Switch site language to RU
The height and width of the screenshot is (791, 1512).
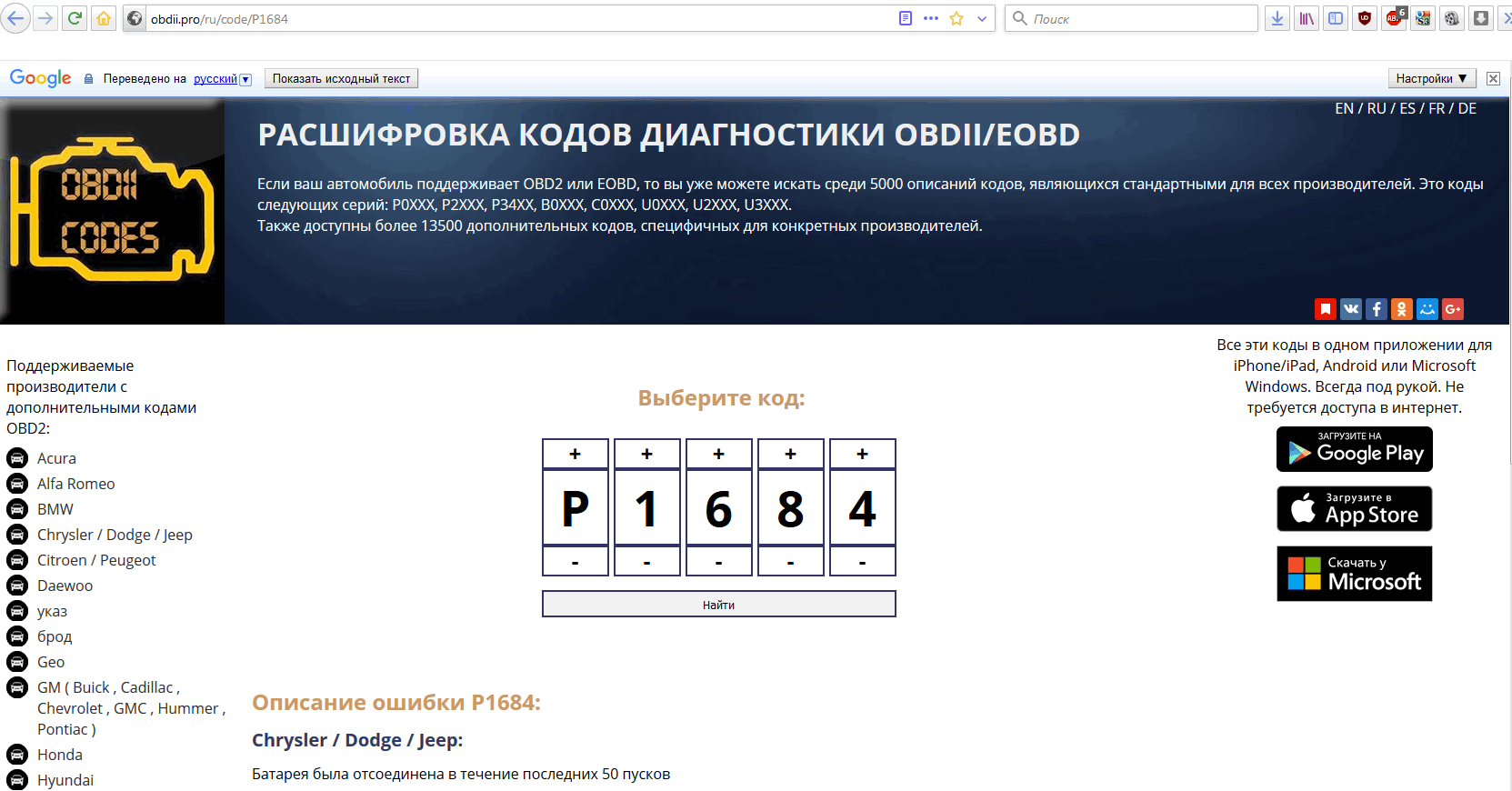(1377, 108)
